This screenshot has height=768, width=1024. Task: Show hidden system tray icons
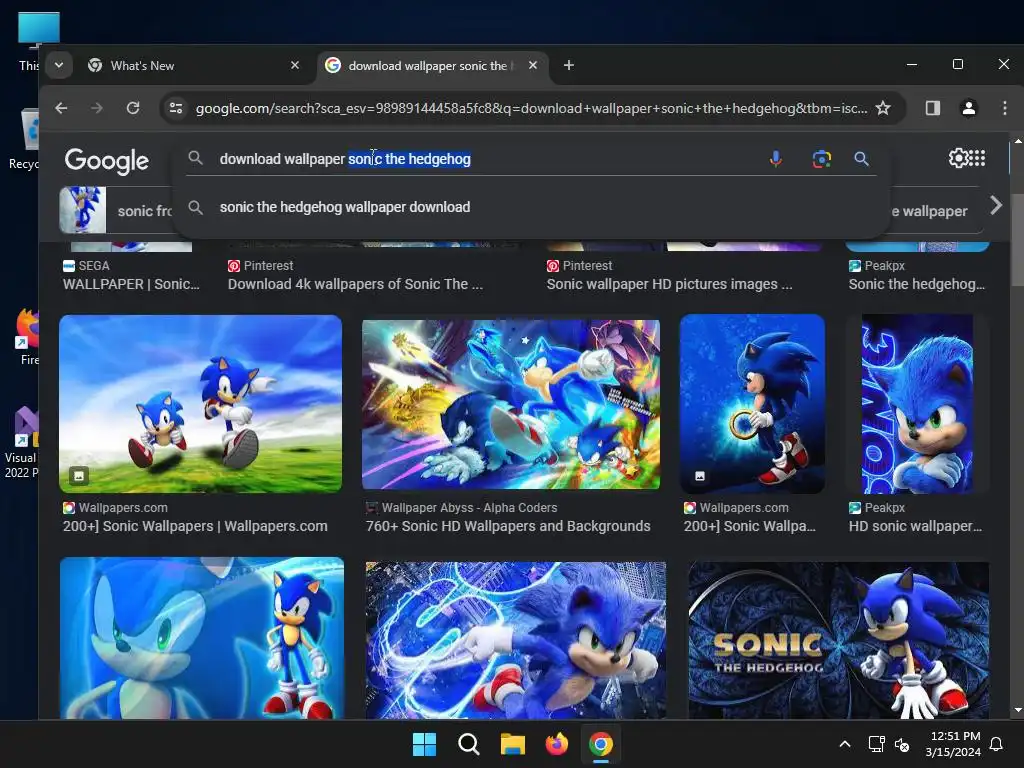click(844, 744)
